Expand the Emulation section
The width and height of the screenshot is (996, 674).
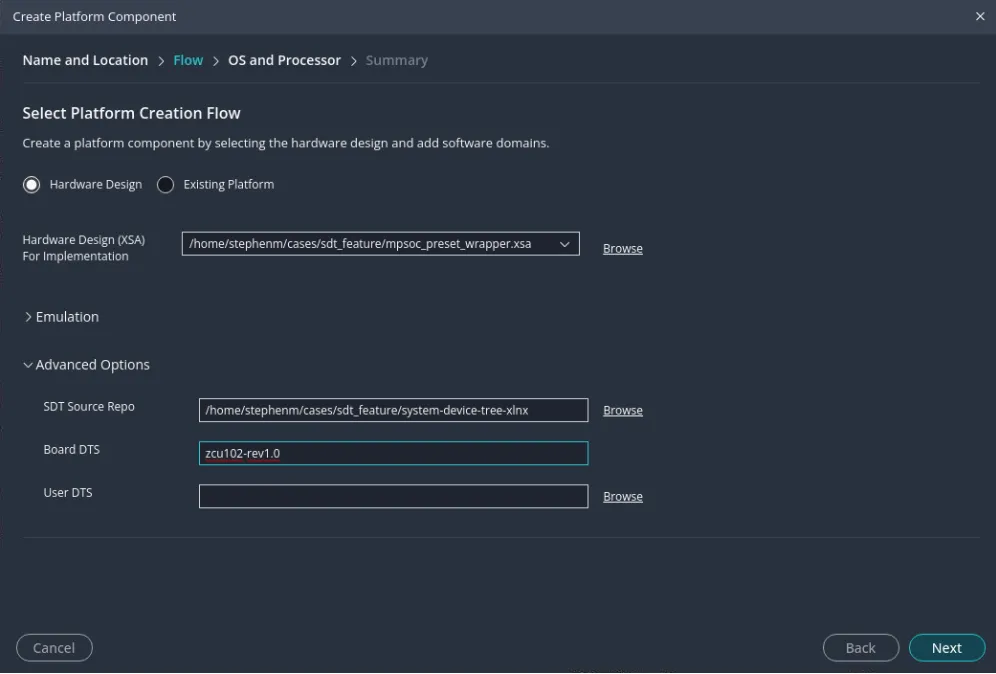tap(61, 317)
